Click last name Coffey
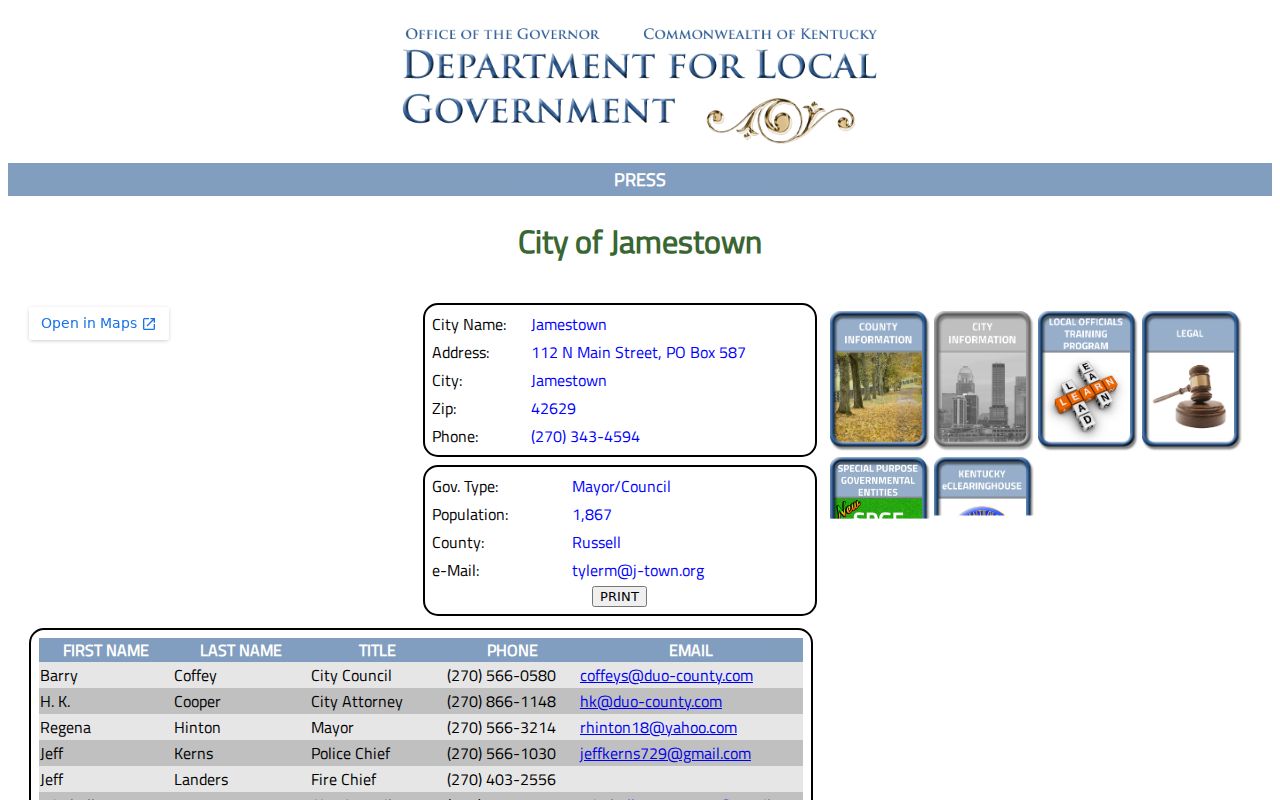1280x800 pixels. click(195, 676)
